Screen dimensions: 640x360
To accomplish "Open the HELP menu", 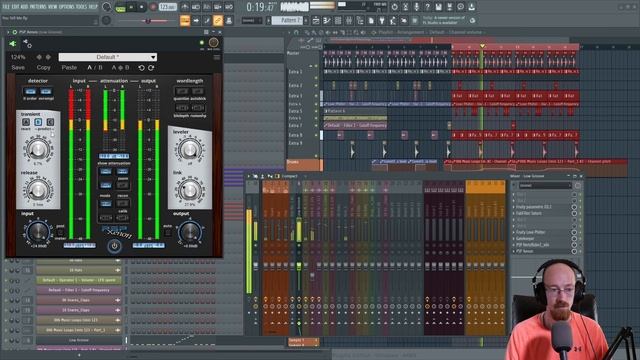I will coord(93,7).
